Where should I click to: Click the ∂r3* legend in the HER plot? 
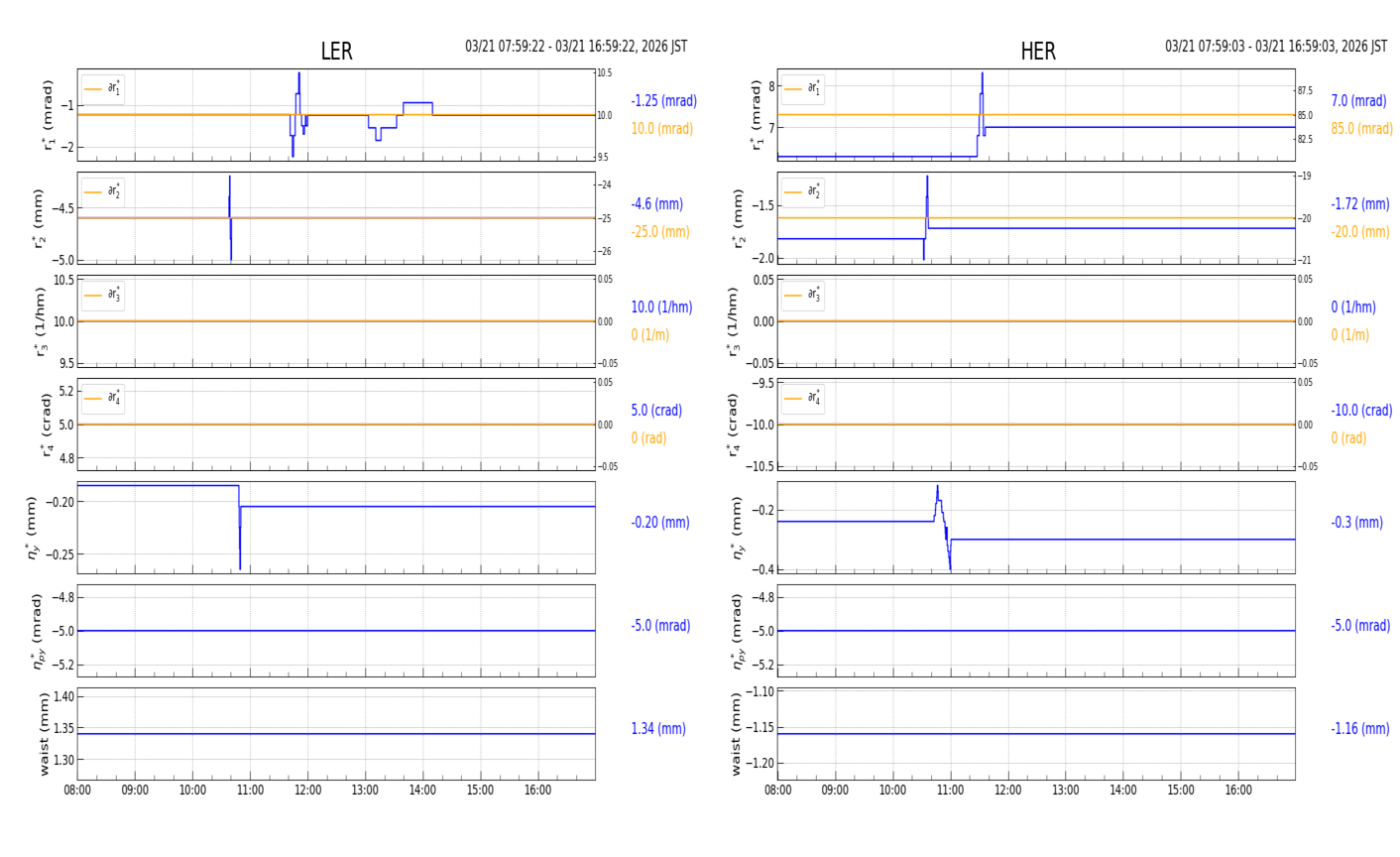click(x=803, y=296)
